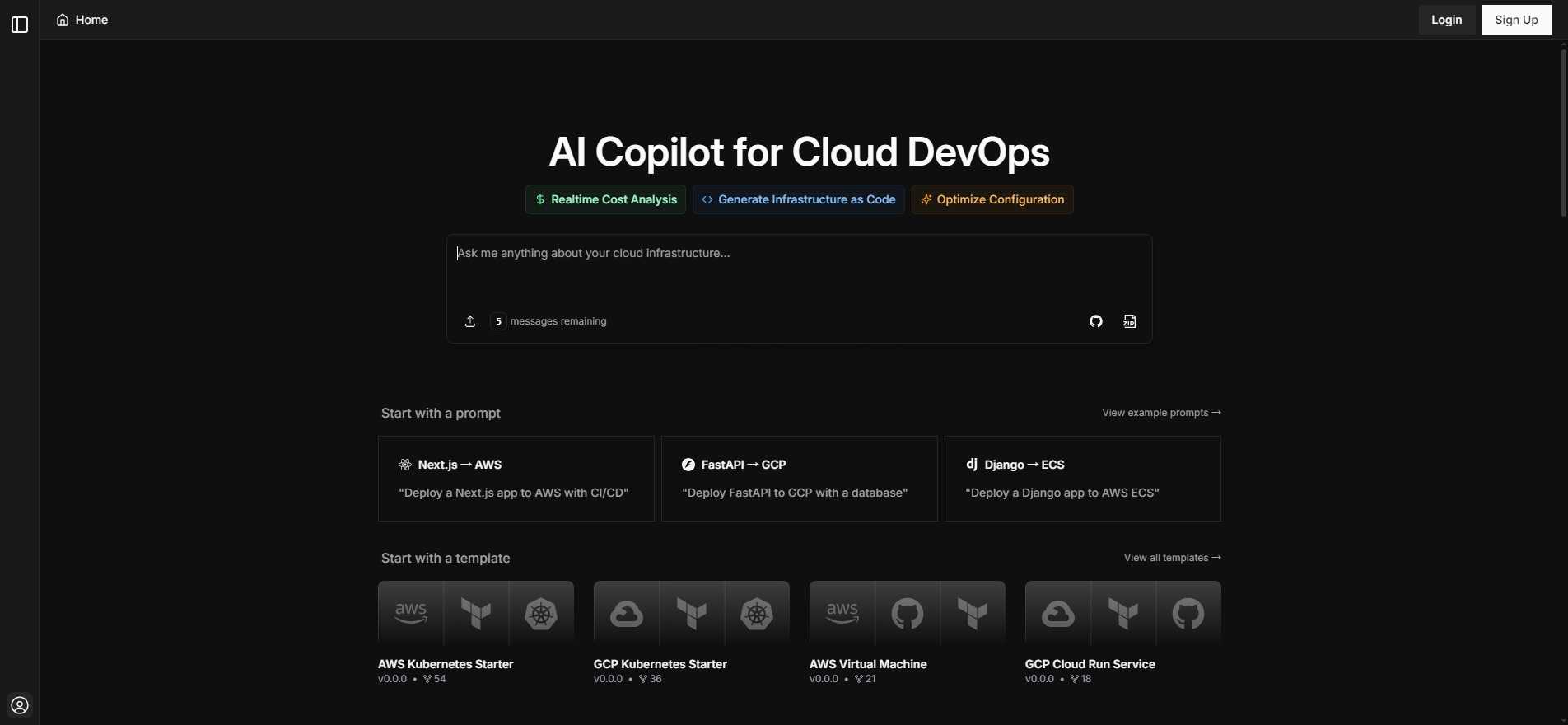Click Terraform logo on AWS Kubernetes Starter
Image resolution: width=1568 pixels, height=725 pixels.
pos(476,614)
